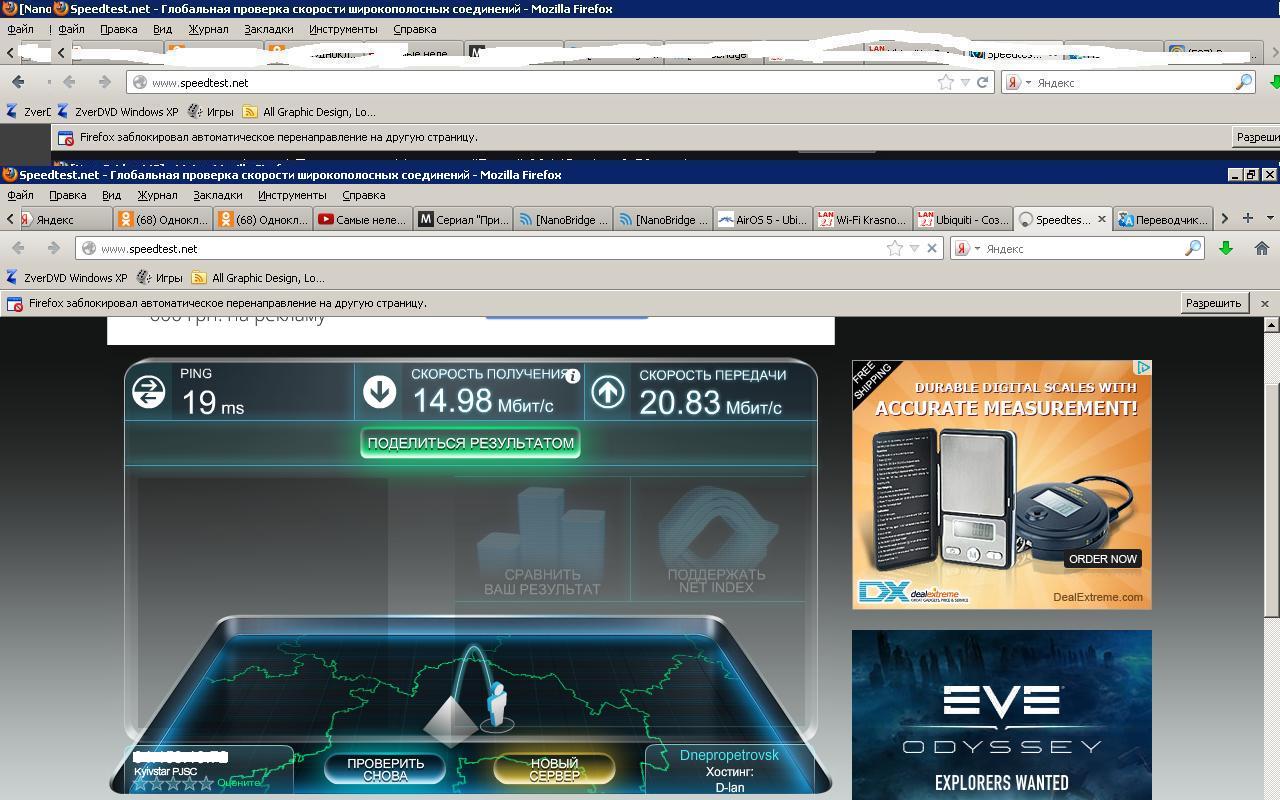The height and width of the screenshot is (800, 1280).
Task: Click the ПРОВЕРИТЬ СНОВА button
Action: (x=385, y=769)
